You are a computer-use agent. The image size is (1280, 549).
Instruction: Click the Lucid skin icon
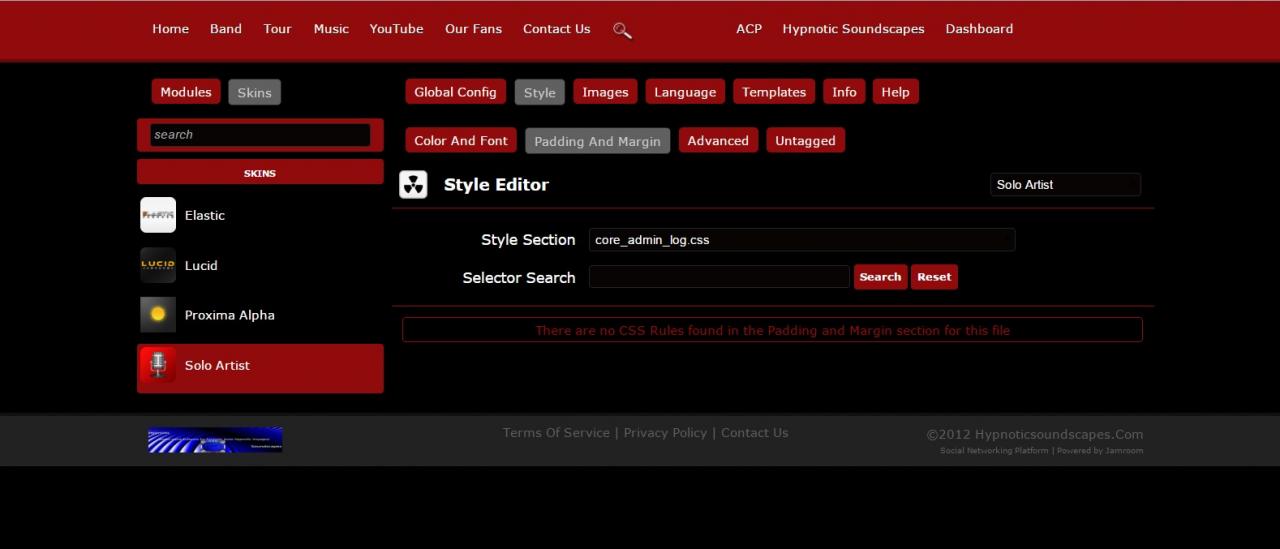click(158, 265)
